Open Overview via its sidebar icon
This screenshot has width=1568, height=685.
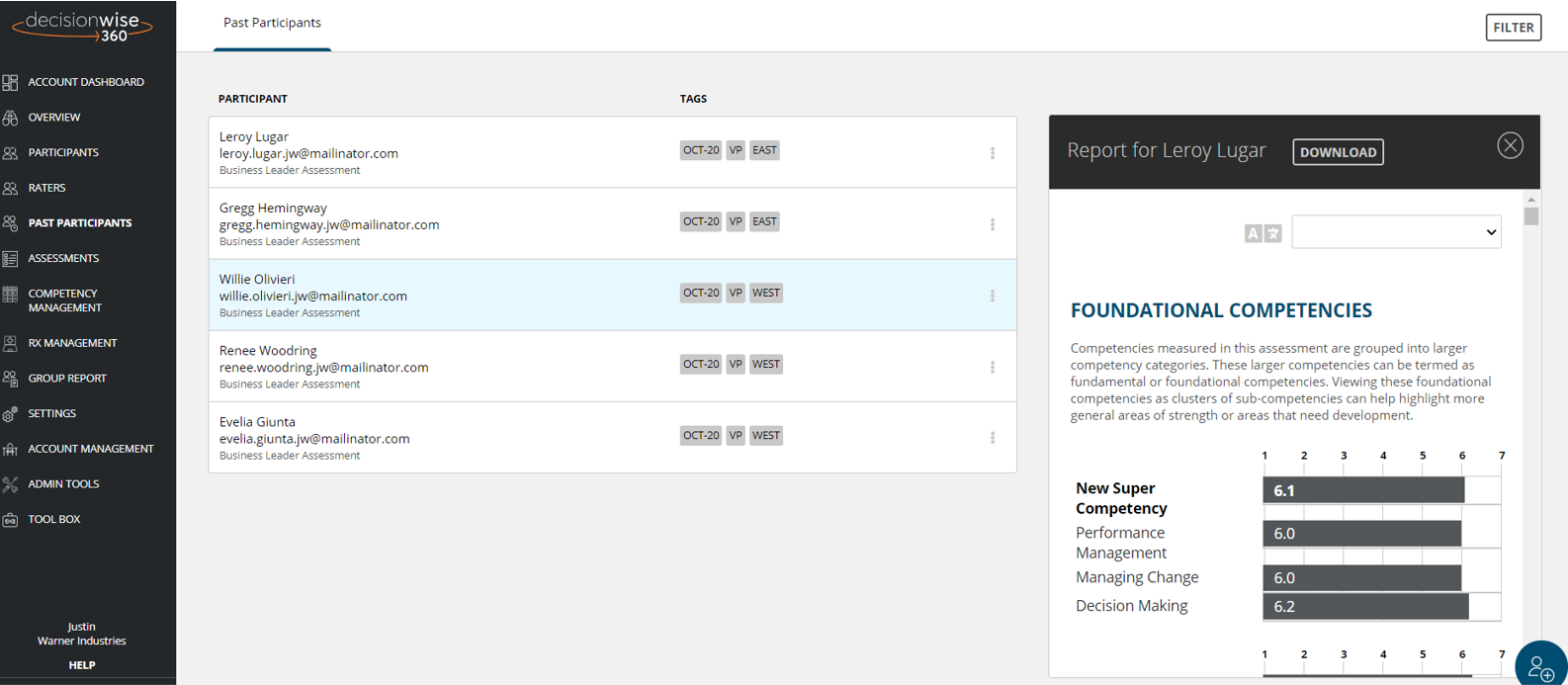tap(11, 118)
